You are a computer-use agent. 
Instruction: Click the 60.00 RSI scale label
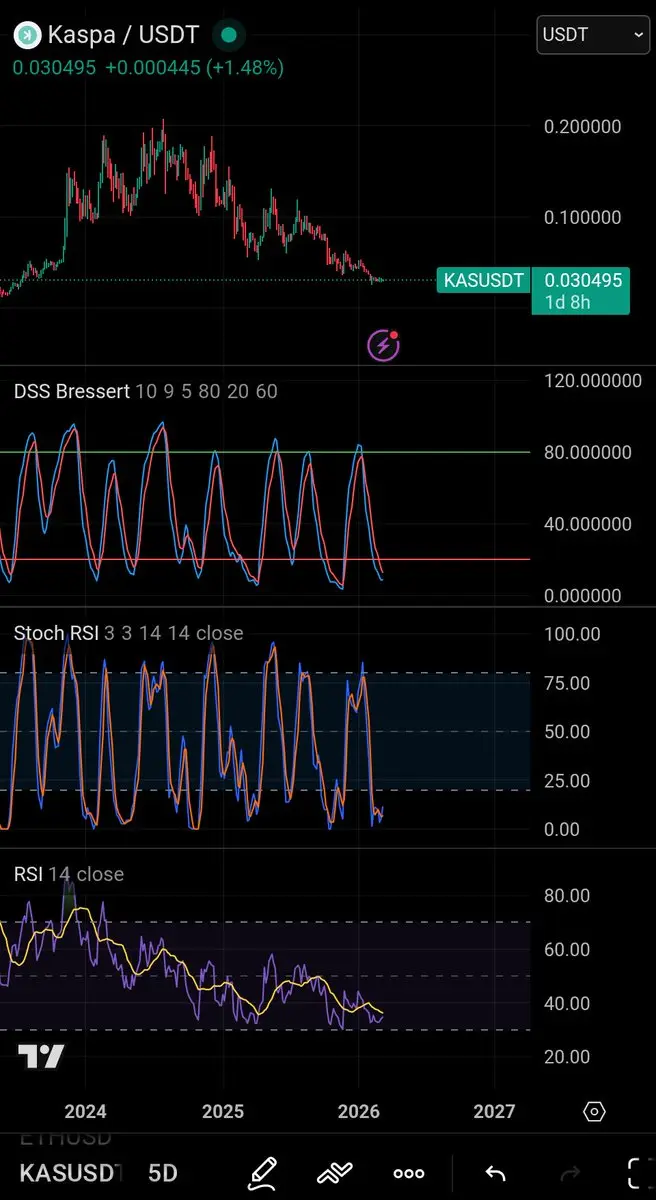pos(567,949)
